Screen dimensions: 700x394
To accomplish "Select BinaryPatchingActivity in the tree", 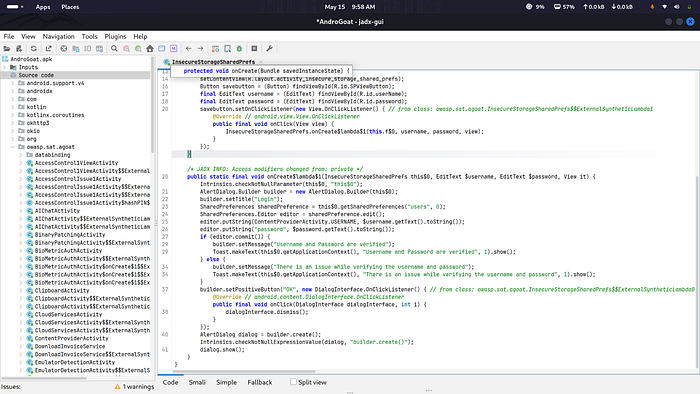I will point(70,235).
